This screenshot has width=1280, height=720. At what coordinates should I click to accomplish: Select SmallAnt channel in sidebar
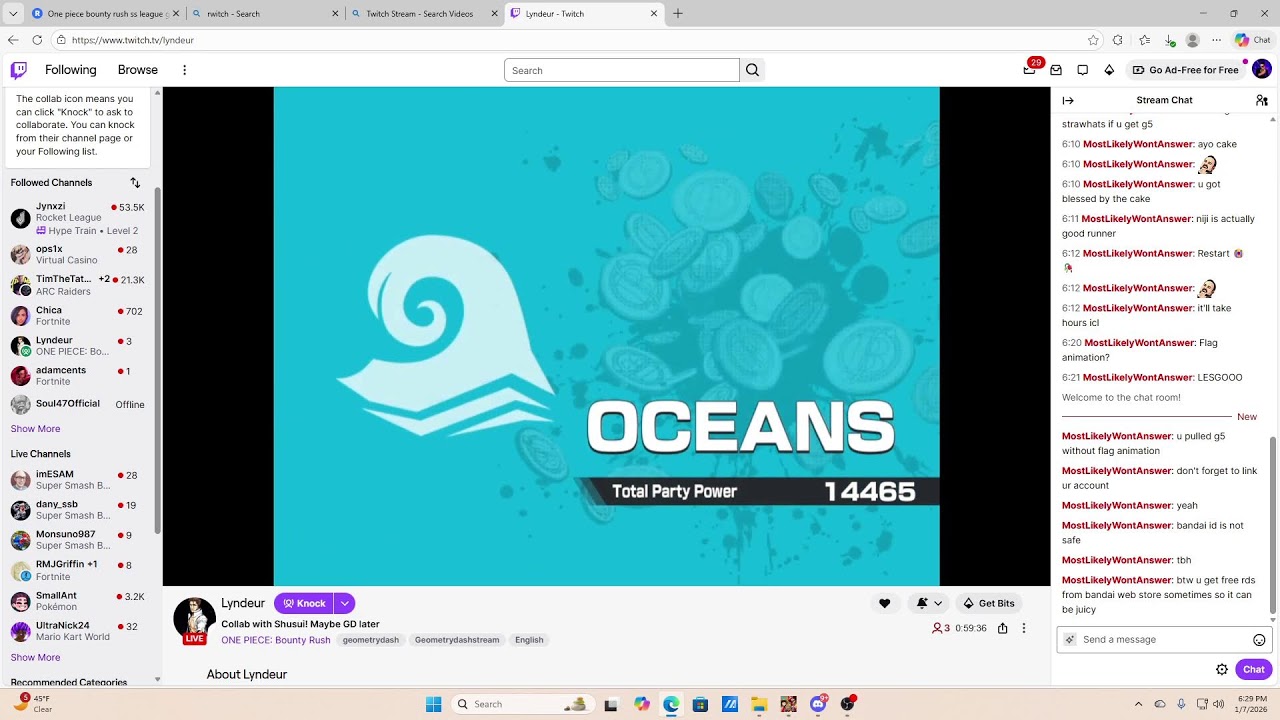(x=78, y=601)
